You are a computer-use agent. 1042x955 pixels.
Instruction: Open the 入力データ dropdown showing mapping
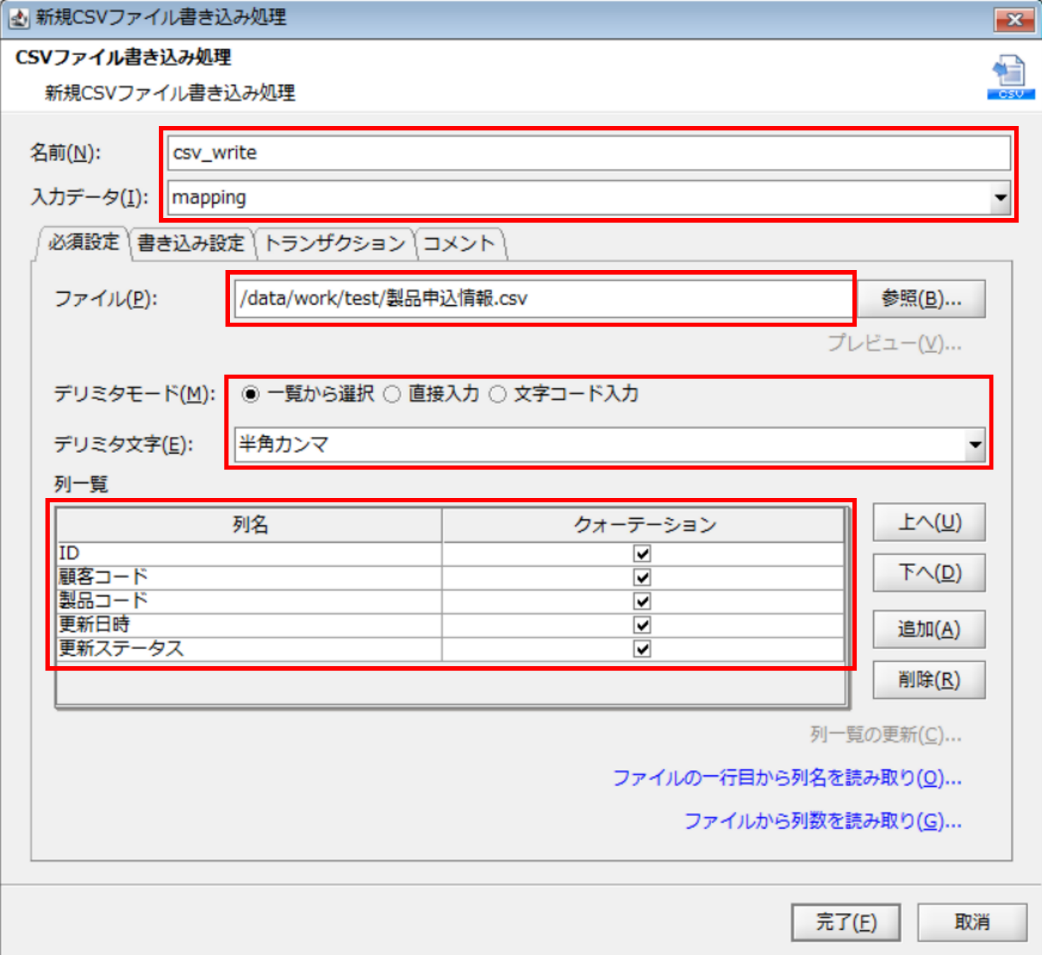(x=1001, y=197)
